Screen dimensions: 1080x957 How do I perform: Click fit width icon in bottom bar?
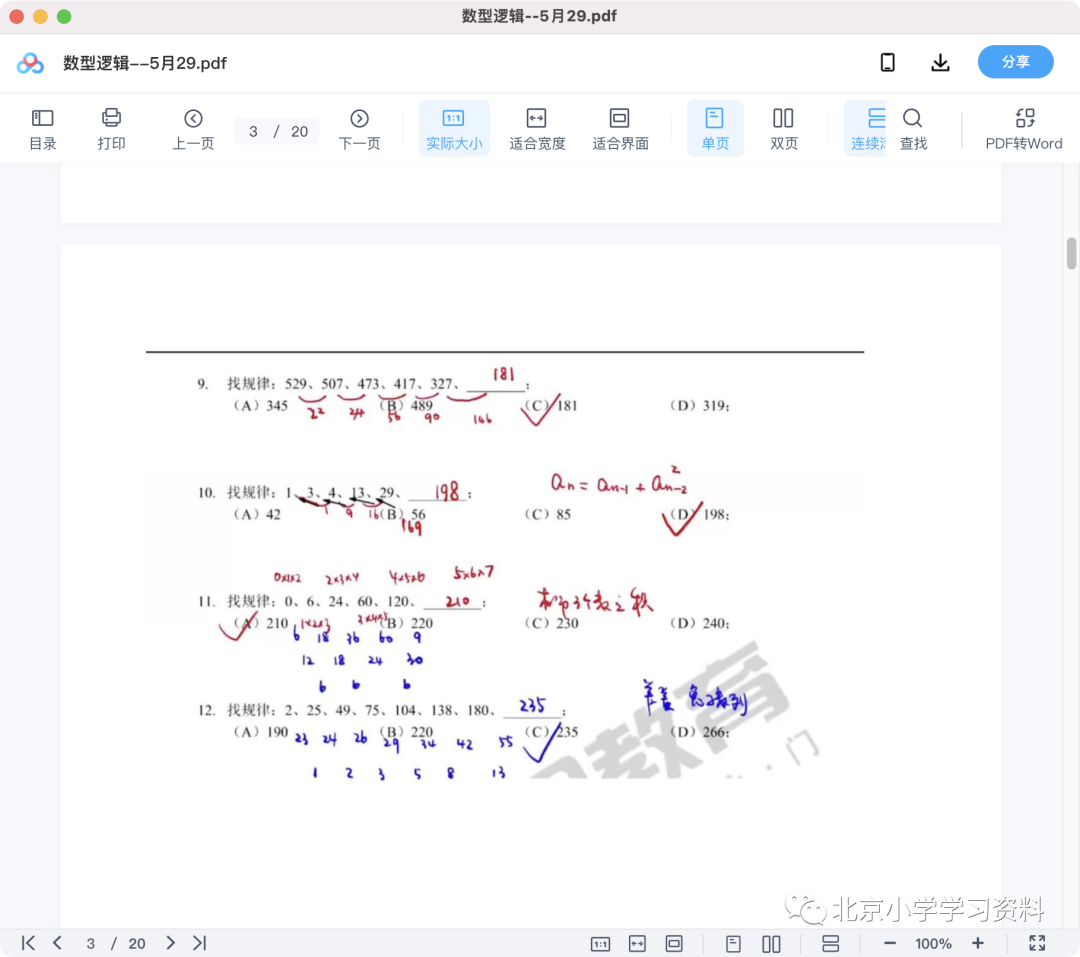(x=637, y=943)
